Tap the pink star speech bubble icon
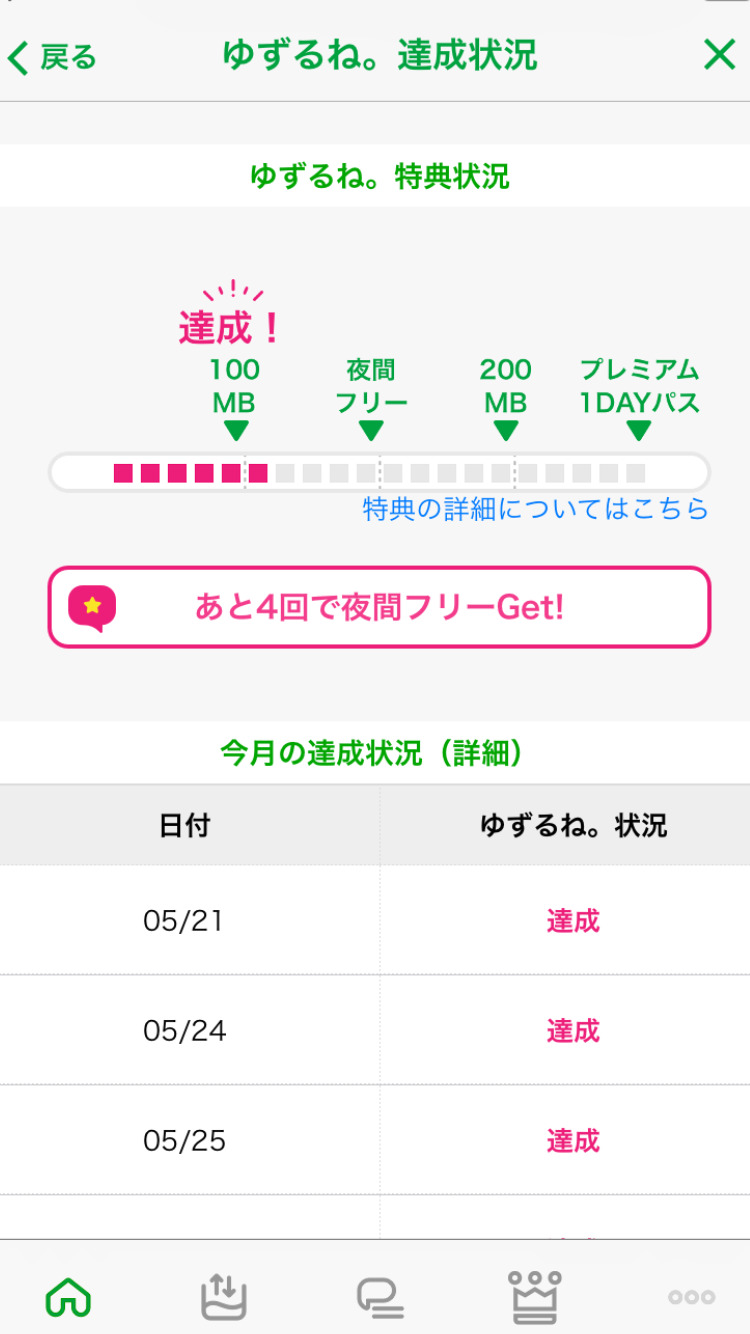Viewport: 750px width, 1334px height. (x=92, y=607)
